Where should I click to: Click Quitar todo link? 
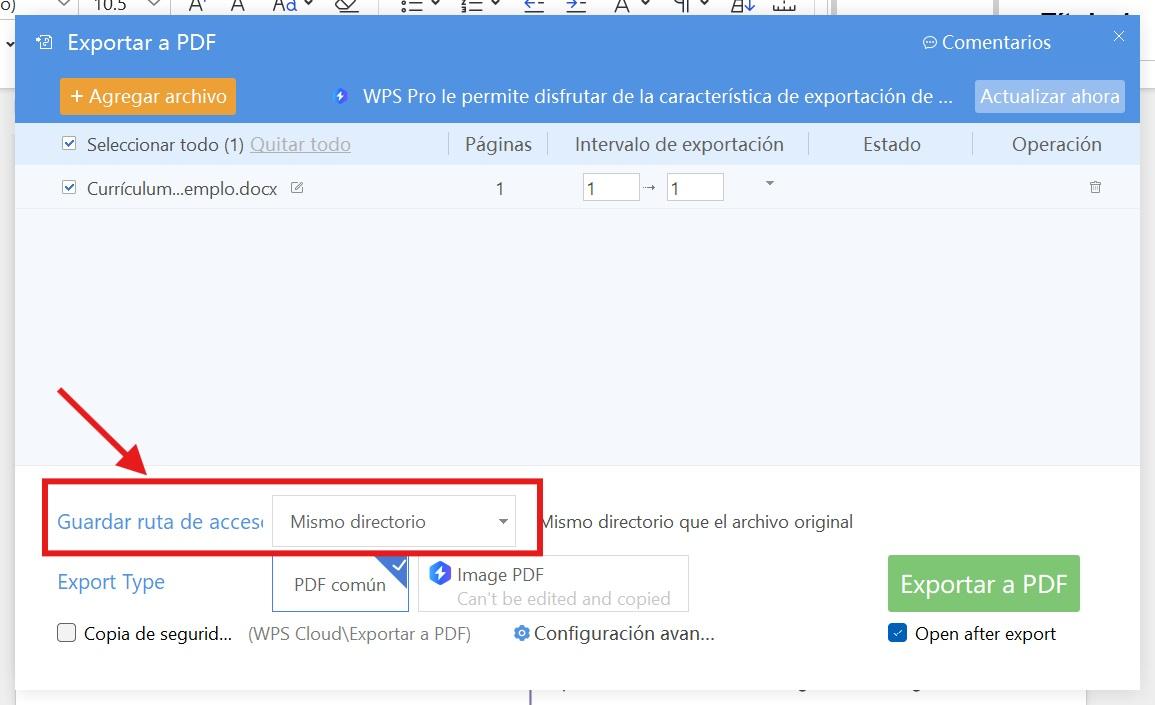(x=300, y=144)
